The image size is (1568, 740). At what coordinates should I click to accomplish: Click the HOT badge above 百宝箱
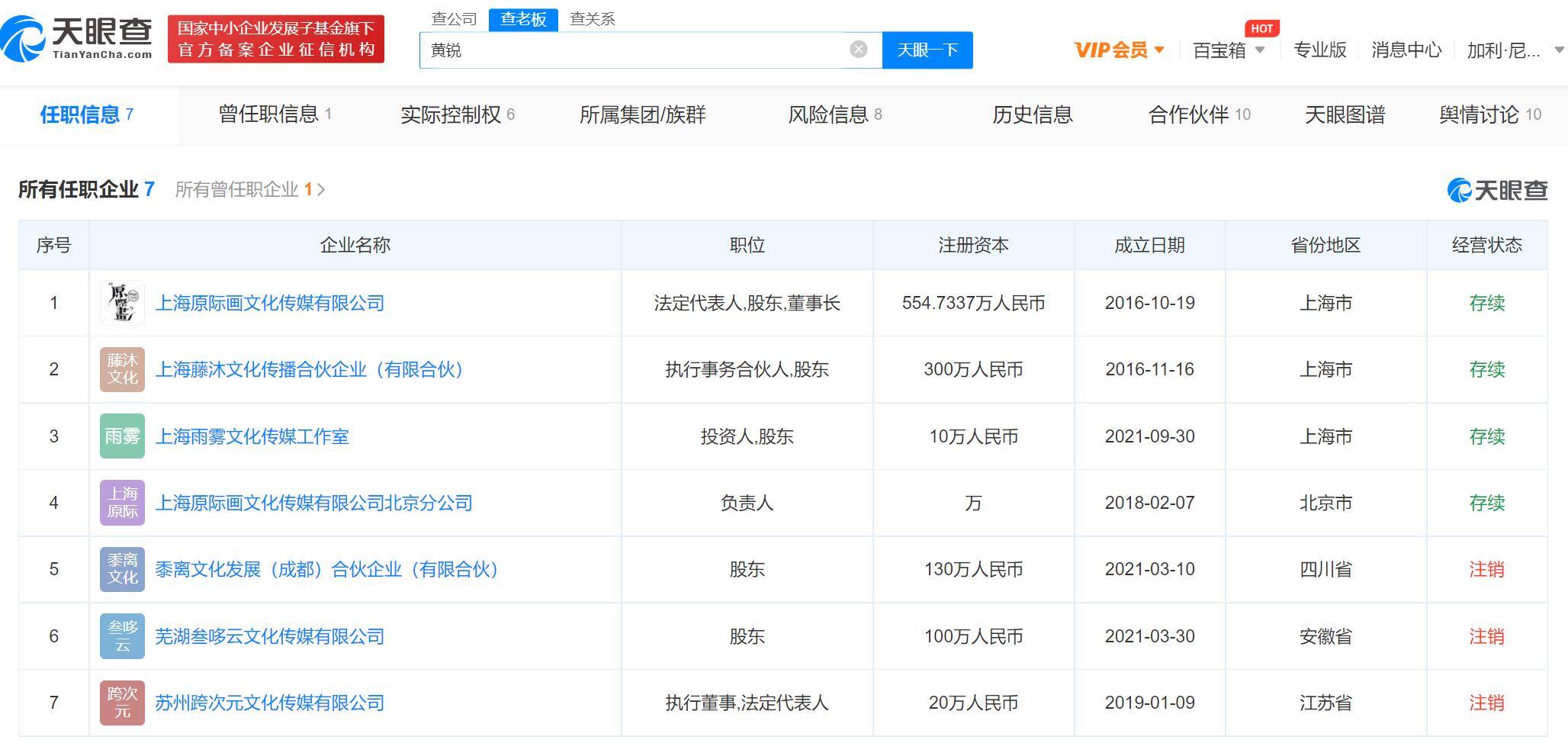1261,28
